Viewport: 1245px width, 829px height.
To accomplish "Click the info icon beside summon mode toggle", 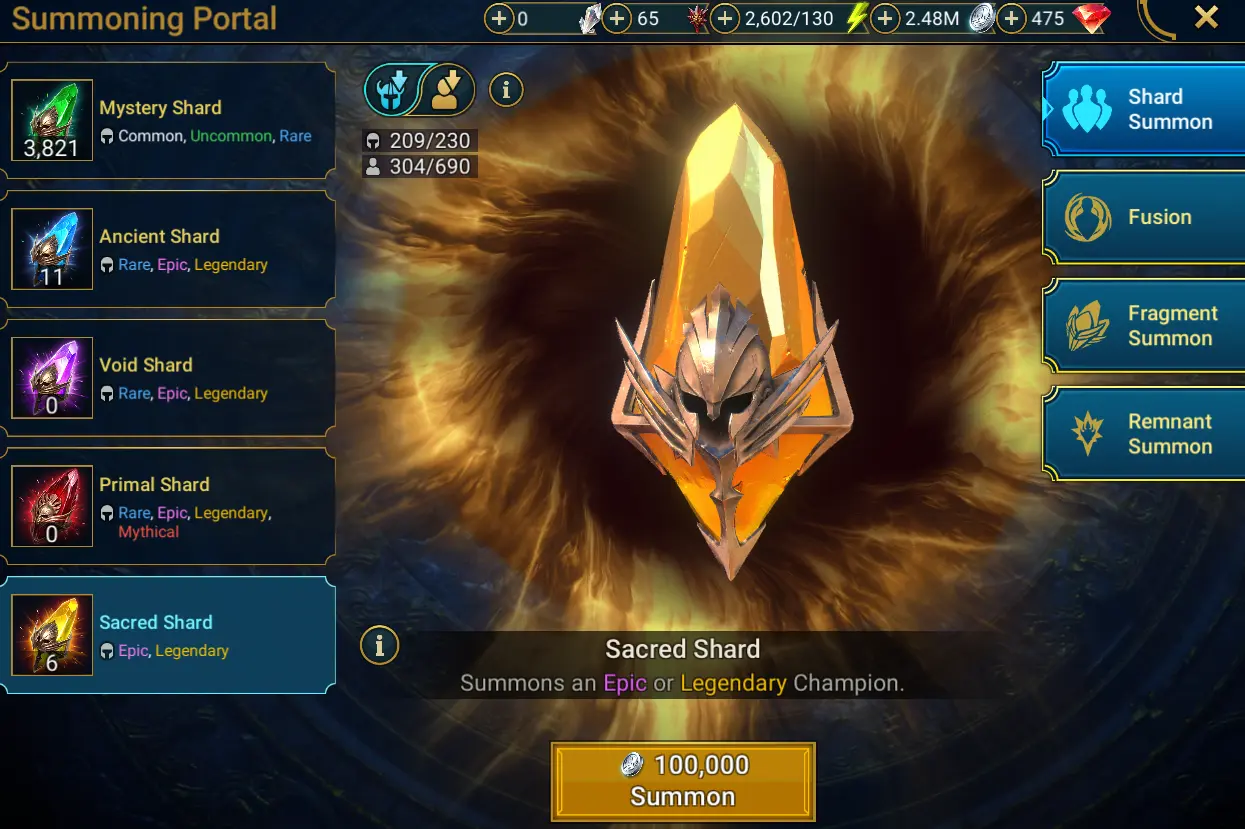I will pos(506,90).
